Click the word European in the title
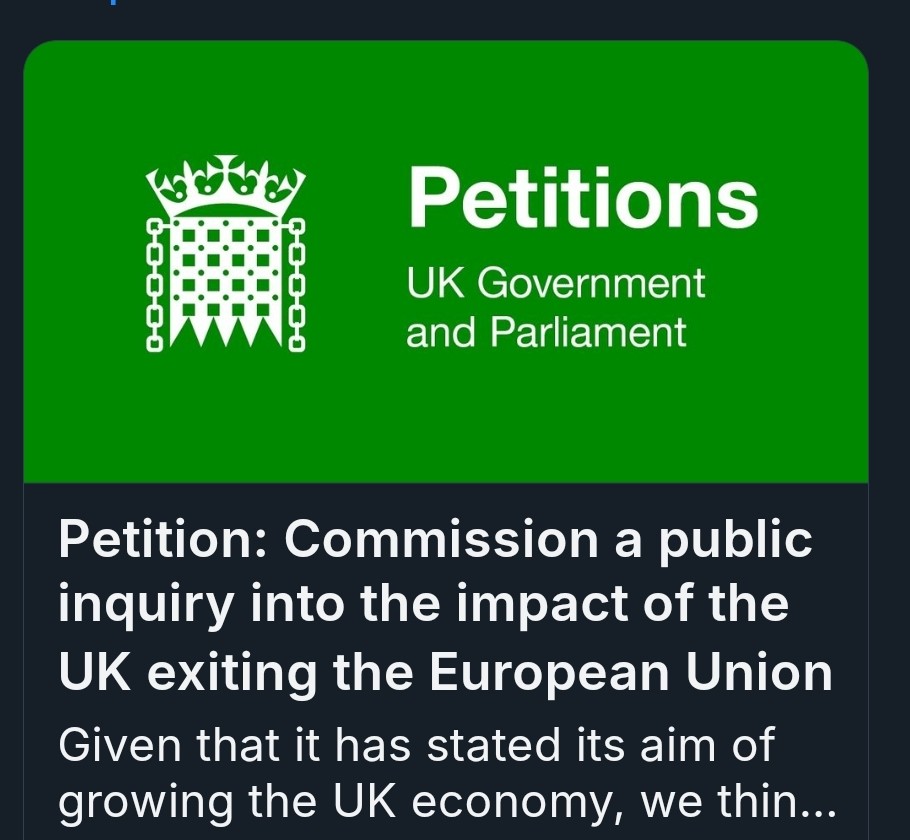 (549, 673)
